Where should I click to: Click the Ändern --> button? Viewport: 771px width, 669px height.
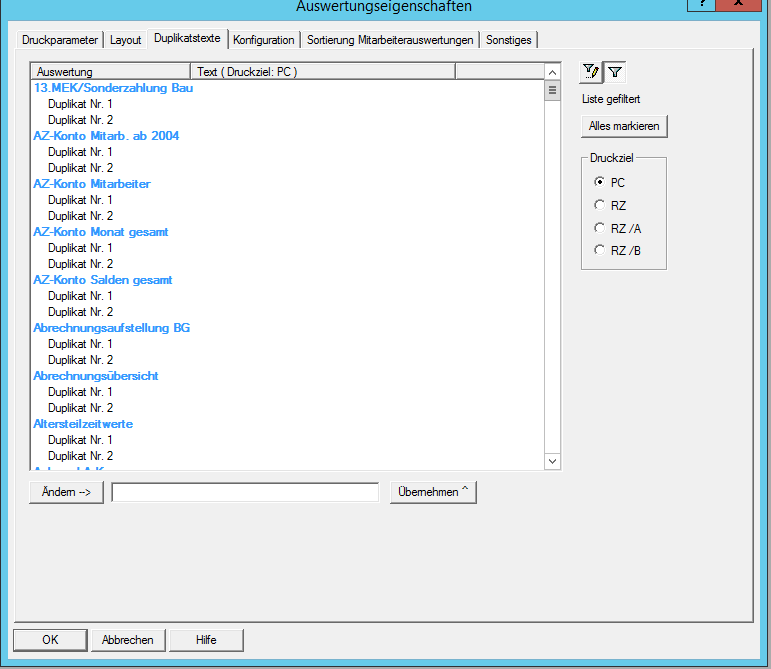[x=67, y=492]
